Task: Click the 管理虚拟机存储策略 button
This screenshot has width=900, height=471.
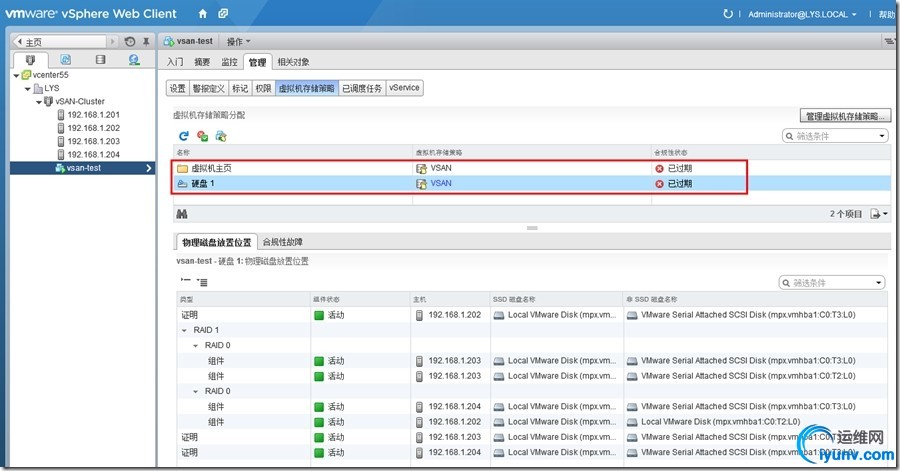Action: pyautogui.click(x=845, y=116)
